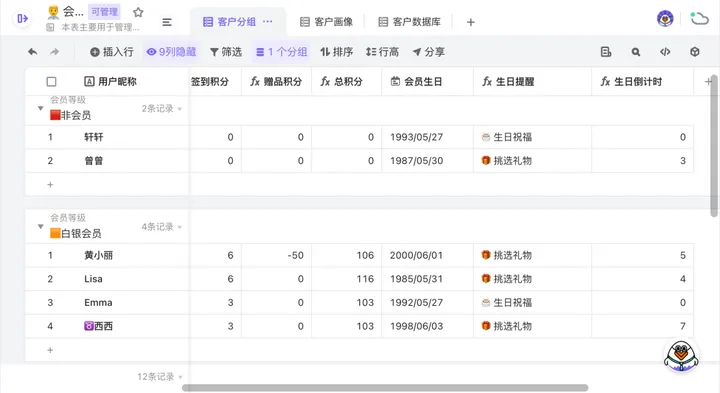The height and width of the screenshot is (393, 720).
Task: Select 曾曾's 挑选礼物 reminder cell
Action: pyautogui.click(x=533, y=161)
